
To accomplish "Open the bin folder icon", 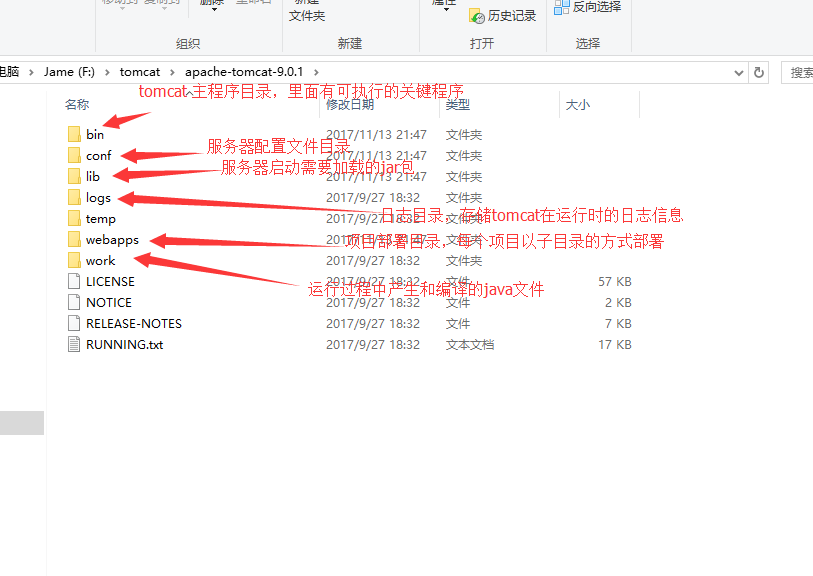I will (74, 134).
